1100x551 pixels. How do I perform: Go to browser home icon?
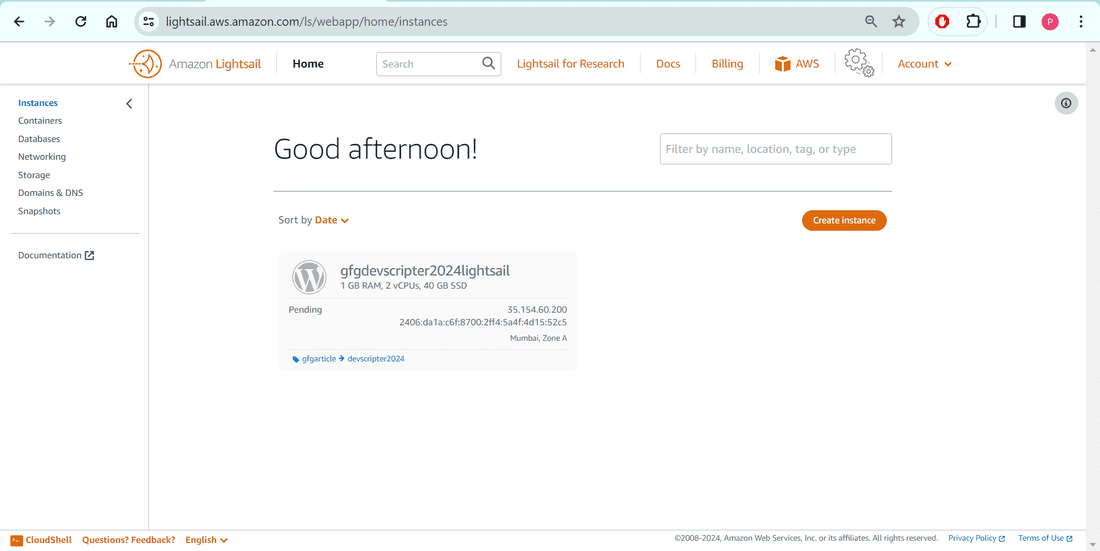[x=112, y=22]
